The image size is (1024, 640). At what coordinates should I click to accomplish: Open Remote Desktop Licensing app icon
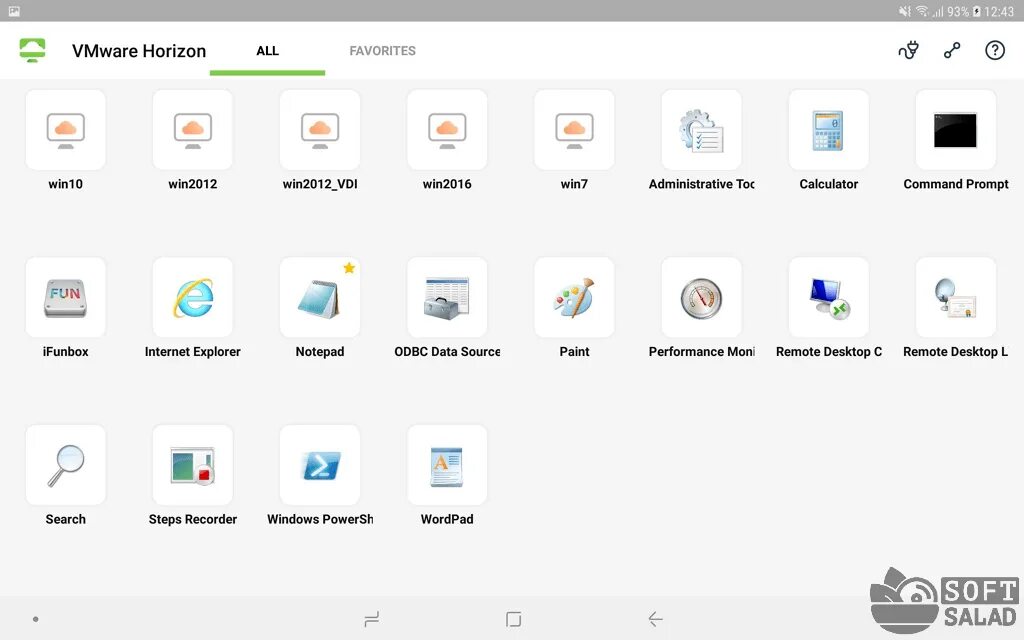point(956,297)
